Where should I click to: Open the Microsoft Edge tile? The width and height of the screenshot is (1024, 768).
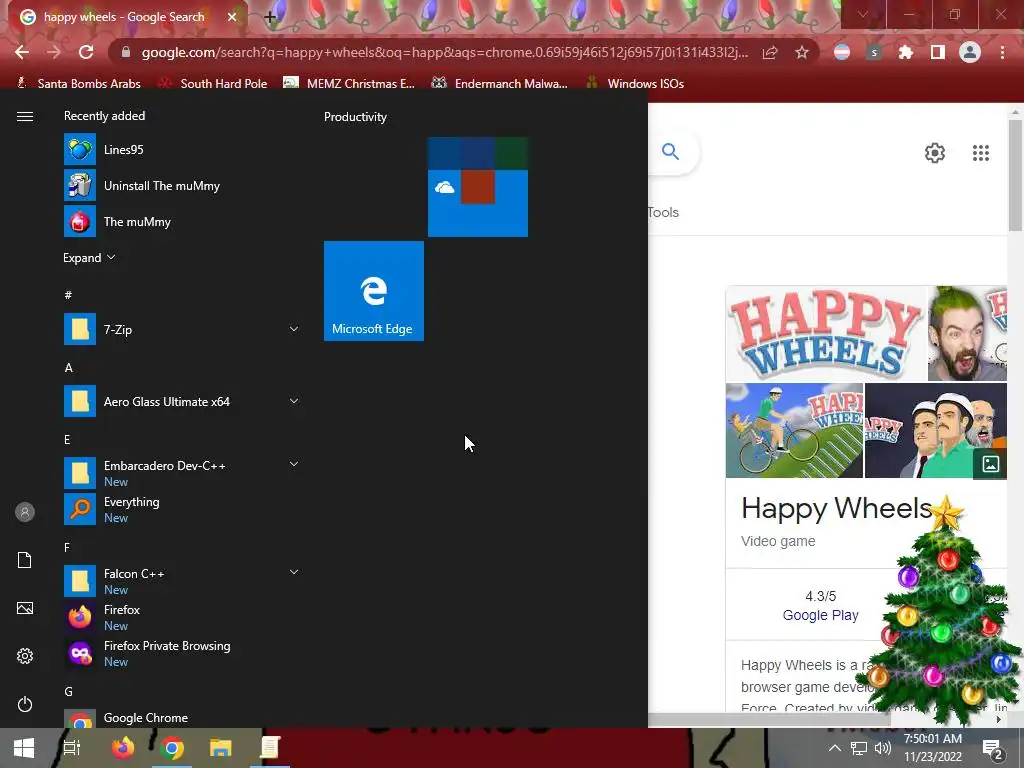(374, 291)
